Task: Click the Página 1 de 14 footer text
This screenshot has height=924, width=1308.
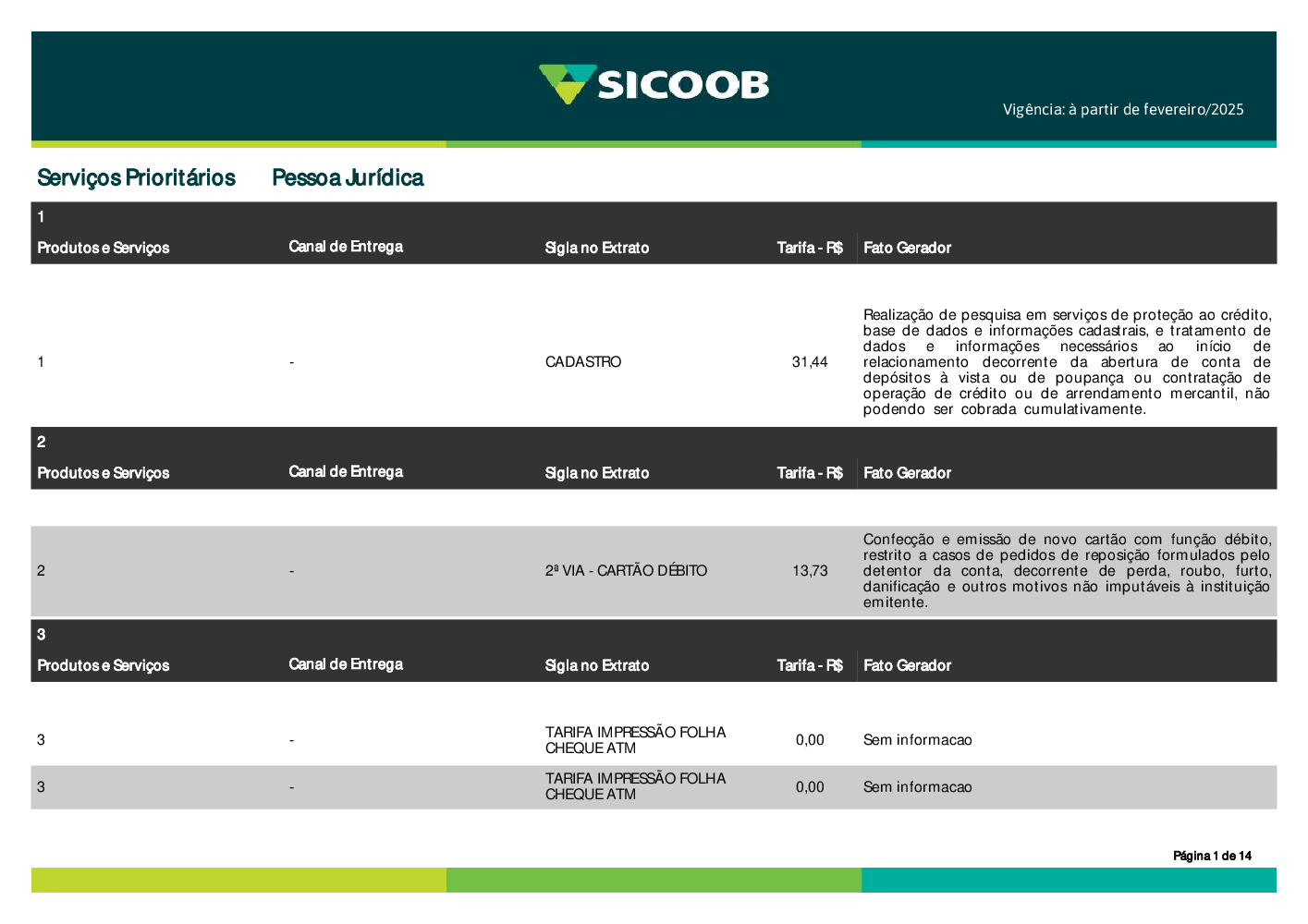Action: coord(1212,856)
